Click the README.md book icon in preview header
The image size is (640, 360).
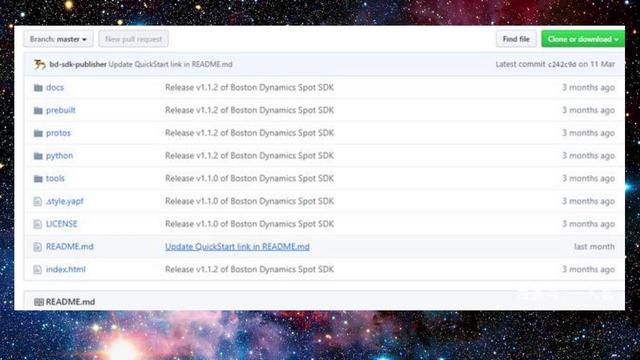[x=39, y=302]
